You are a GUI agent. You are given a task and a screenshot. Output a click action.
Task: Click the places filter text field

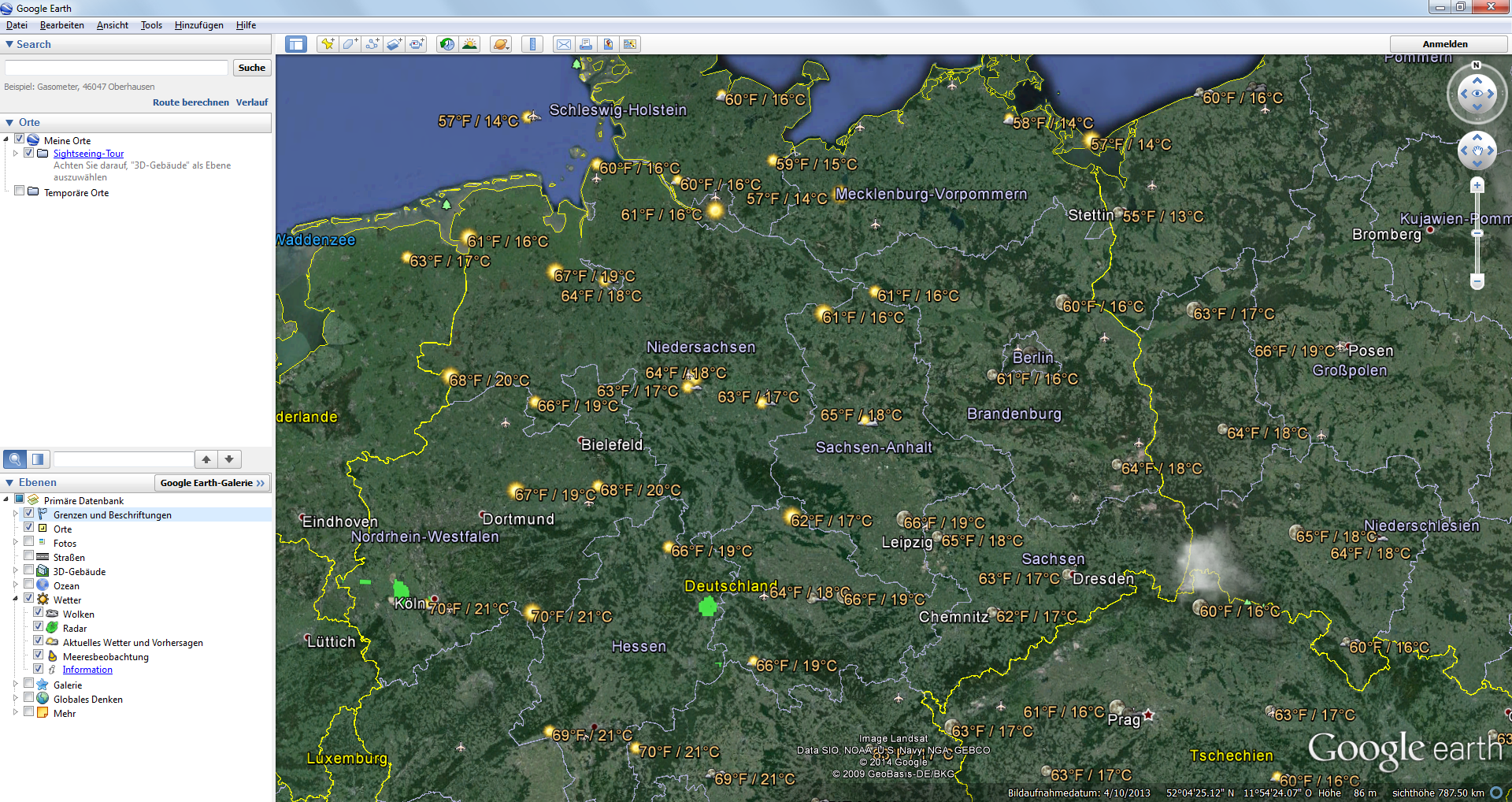(124, 459)
